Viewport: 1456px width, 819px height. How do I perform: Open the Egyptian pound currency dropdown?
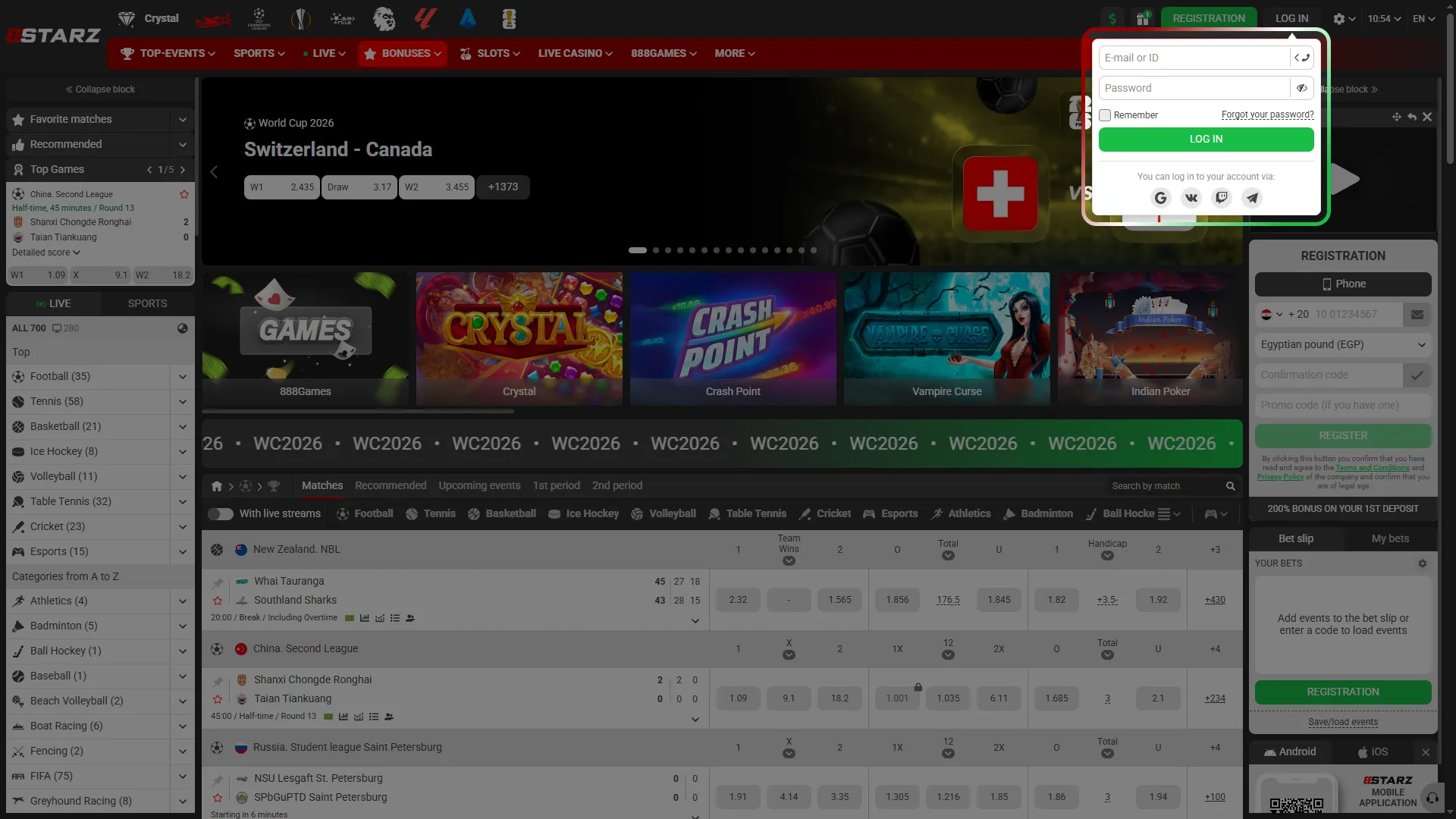tap(1343, 345)
